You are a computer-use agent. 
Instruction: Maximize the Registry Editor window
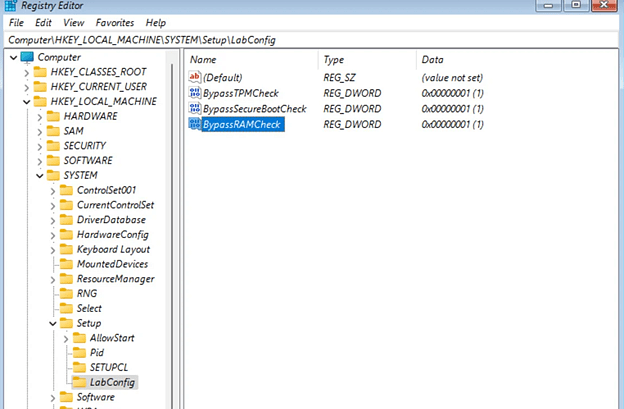point(576,5)
